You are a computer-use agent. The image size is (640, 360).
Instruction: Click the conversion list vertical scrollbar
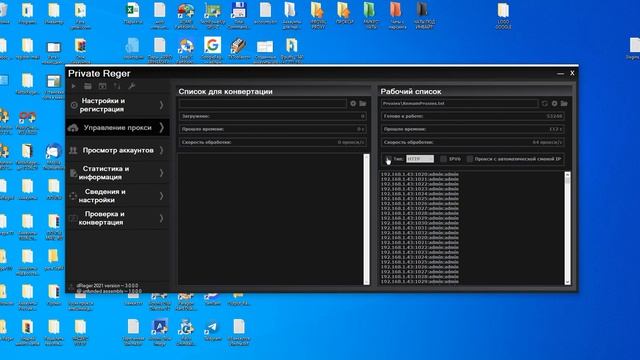[x=367, y=219]
